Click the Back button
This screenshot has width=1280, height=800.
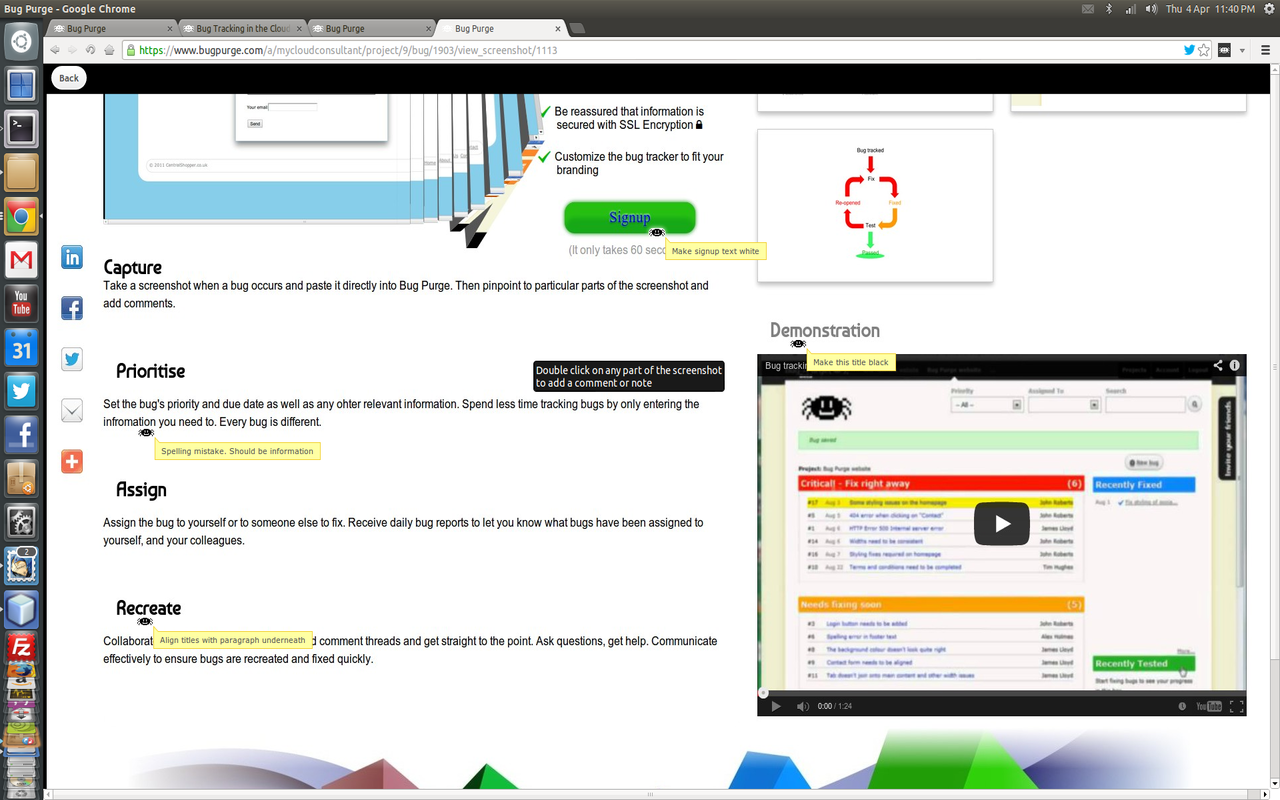click(69, 78)
